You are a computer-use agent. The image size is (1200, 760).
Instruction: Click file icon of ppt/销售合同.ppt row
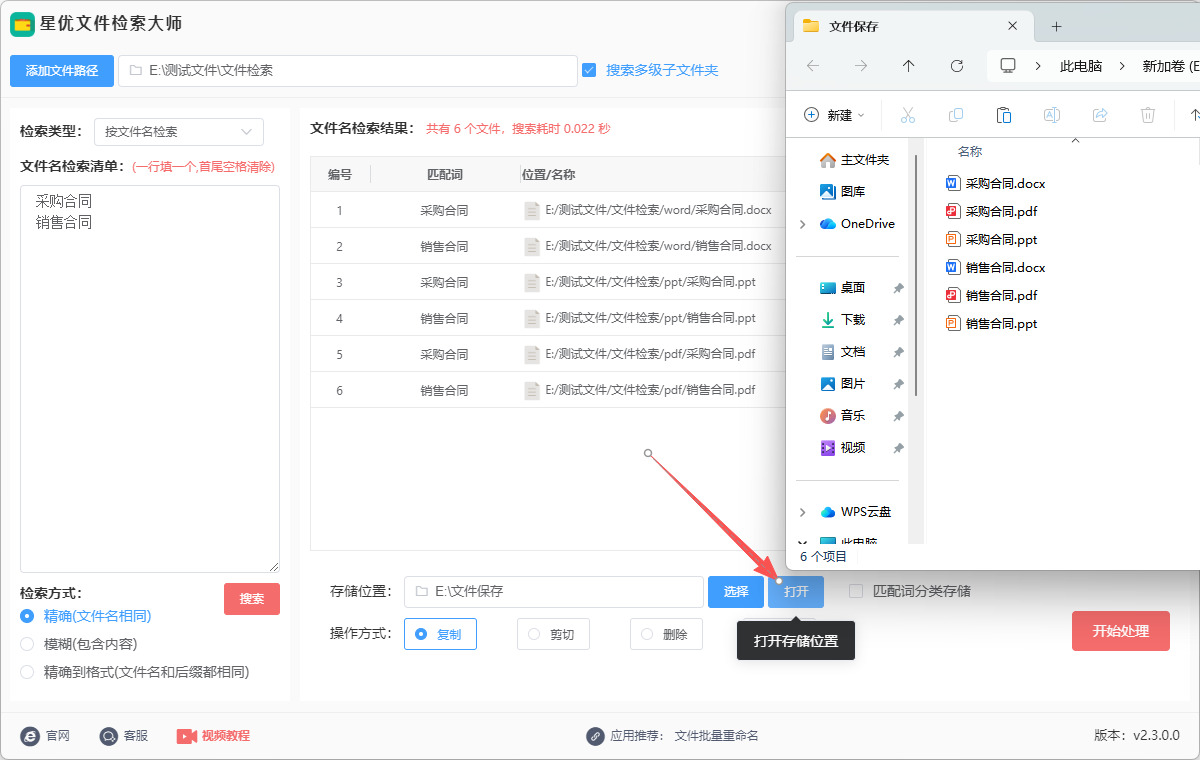click(x=532, y=318)
